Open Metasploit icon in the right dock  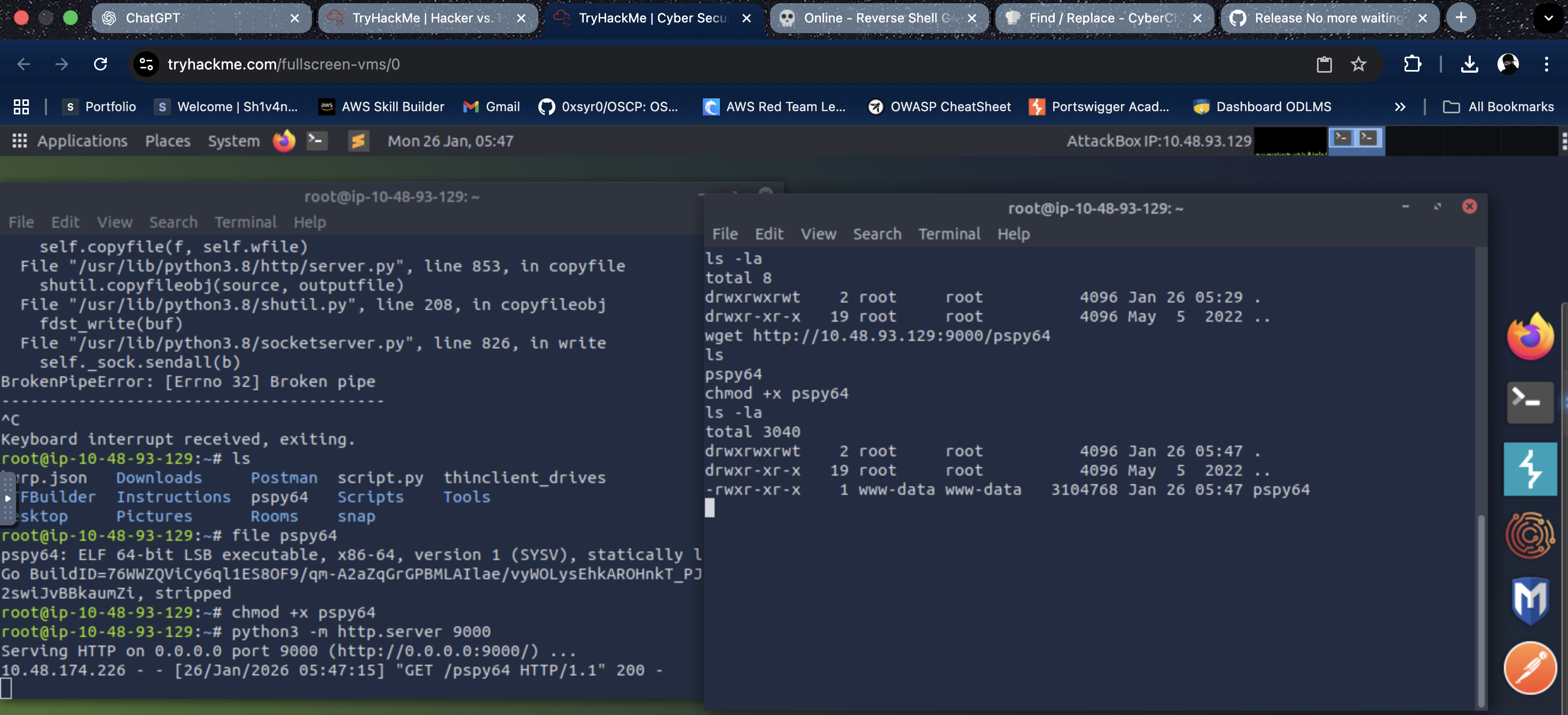point(1530,600)
